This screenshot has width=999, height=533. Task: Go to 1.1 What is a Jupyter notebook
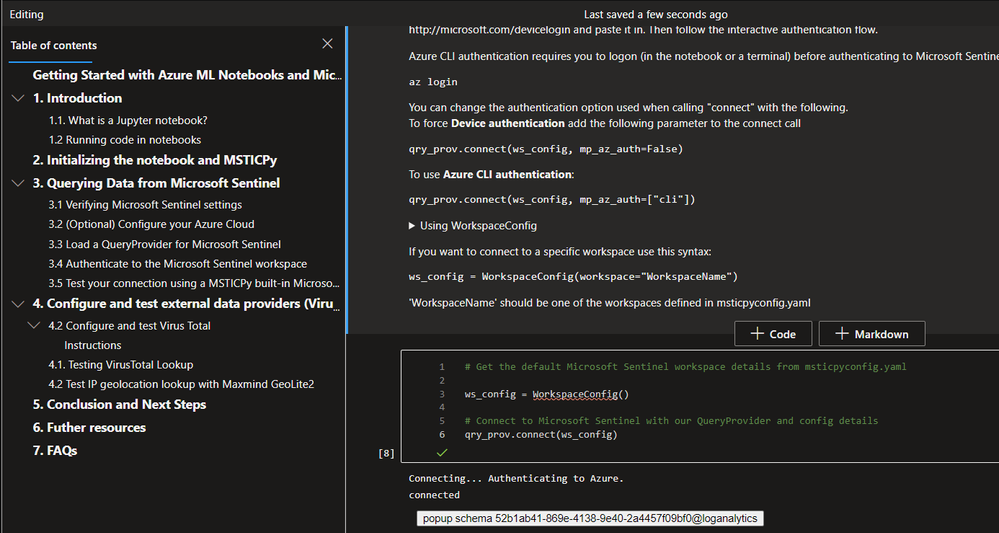tap(128, 120)
